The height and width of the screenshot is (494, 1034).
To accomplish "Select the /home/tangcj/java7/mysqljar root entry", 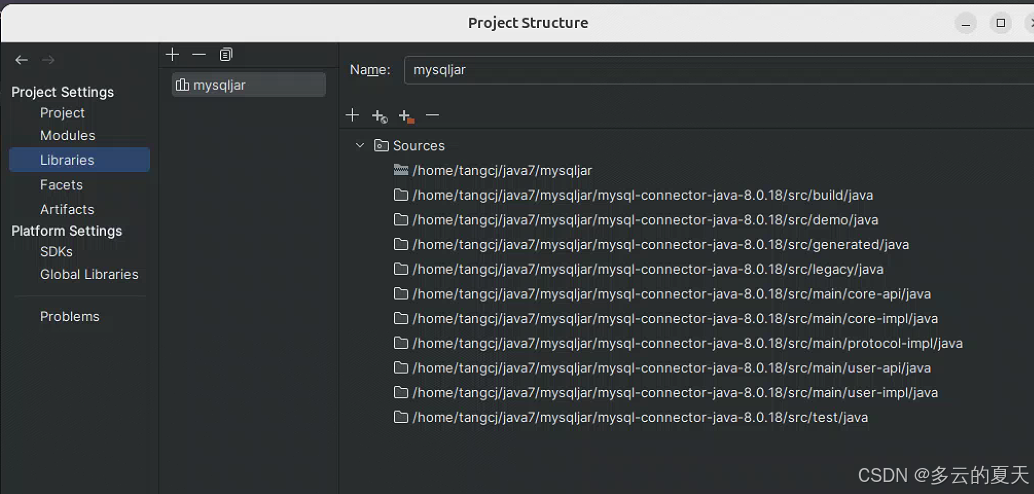I will [x=502, y=170].
